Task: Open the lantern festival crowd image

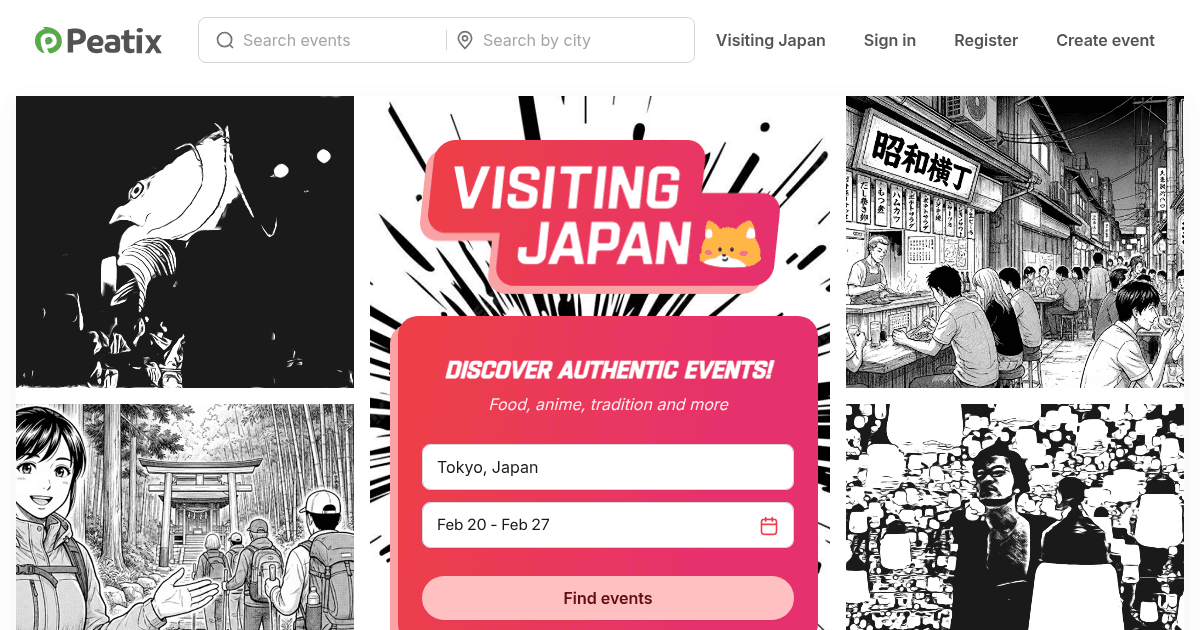Action: click(1014, 517)
